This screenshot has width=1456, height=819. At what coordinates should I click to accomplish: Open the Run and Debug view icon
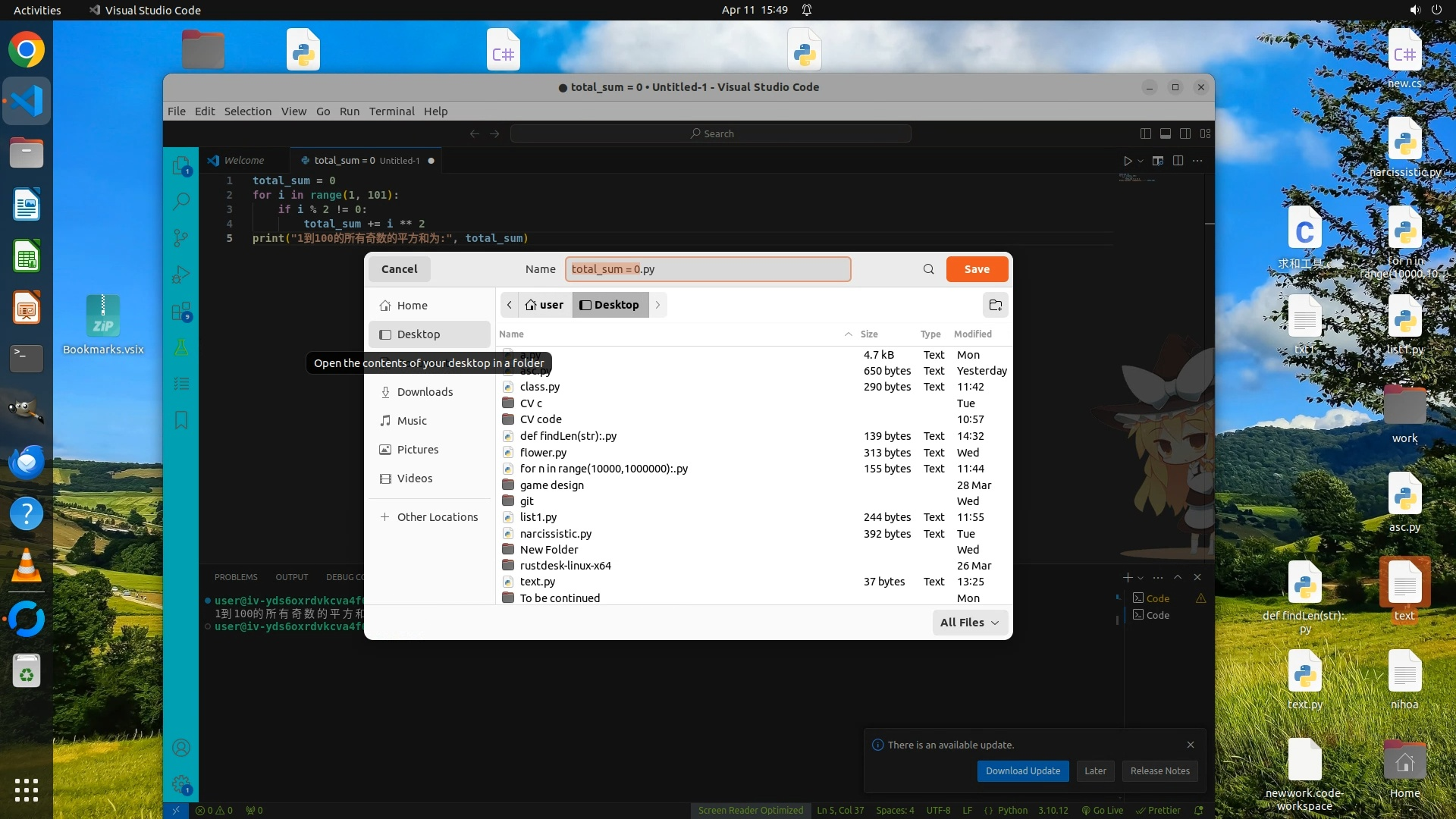(180, 275)
